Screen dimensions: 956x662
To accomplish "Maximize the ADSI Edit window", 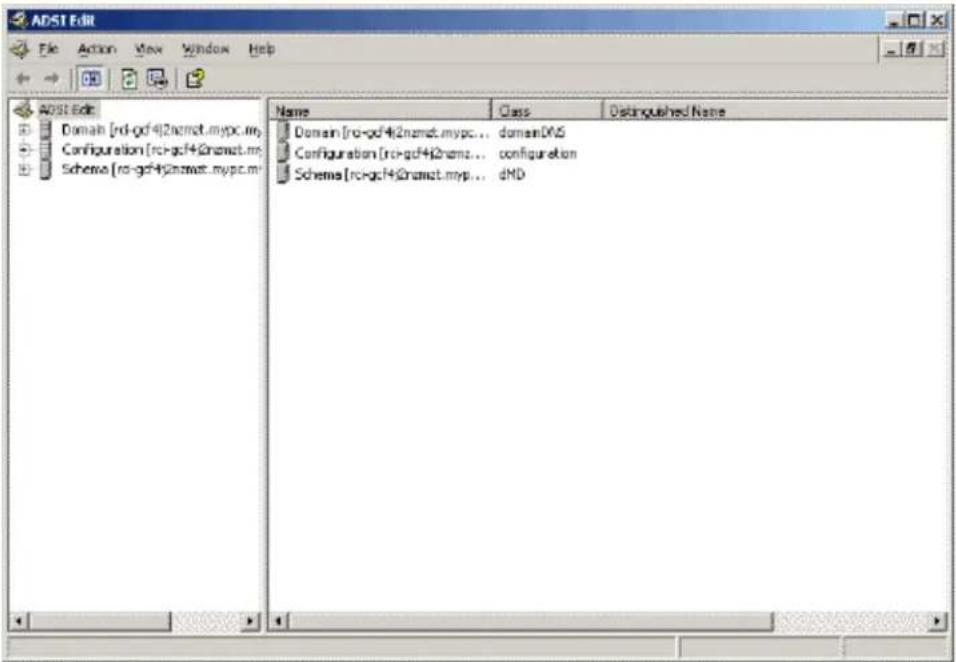I will click(915, 21).
